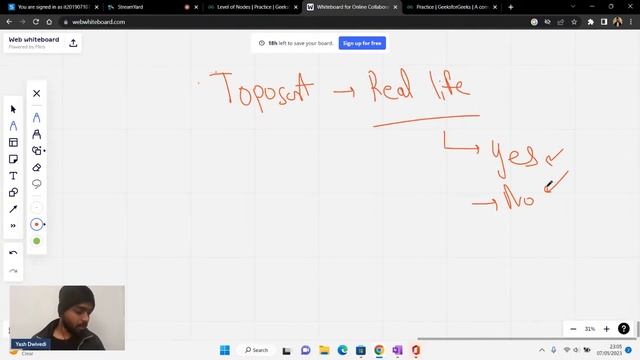Undo the last action
This screenshot has width=640, height=360.
13,253
